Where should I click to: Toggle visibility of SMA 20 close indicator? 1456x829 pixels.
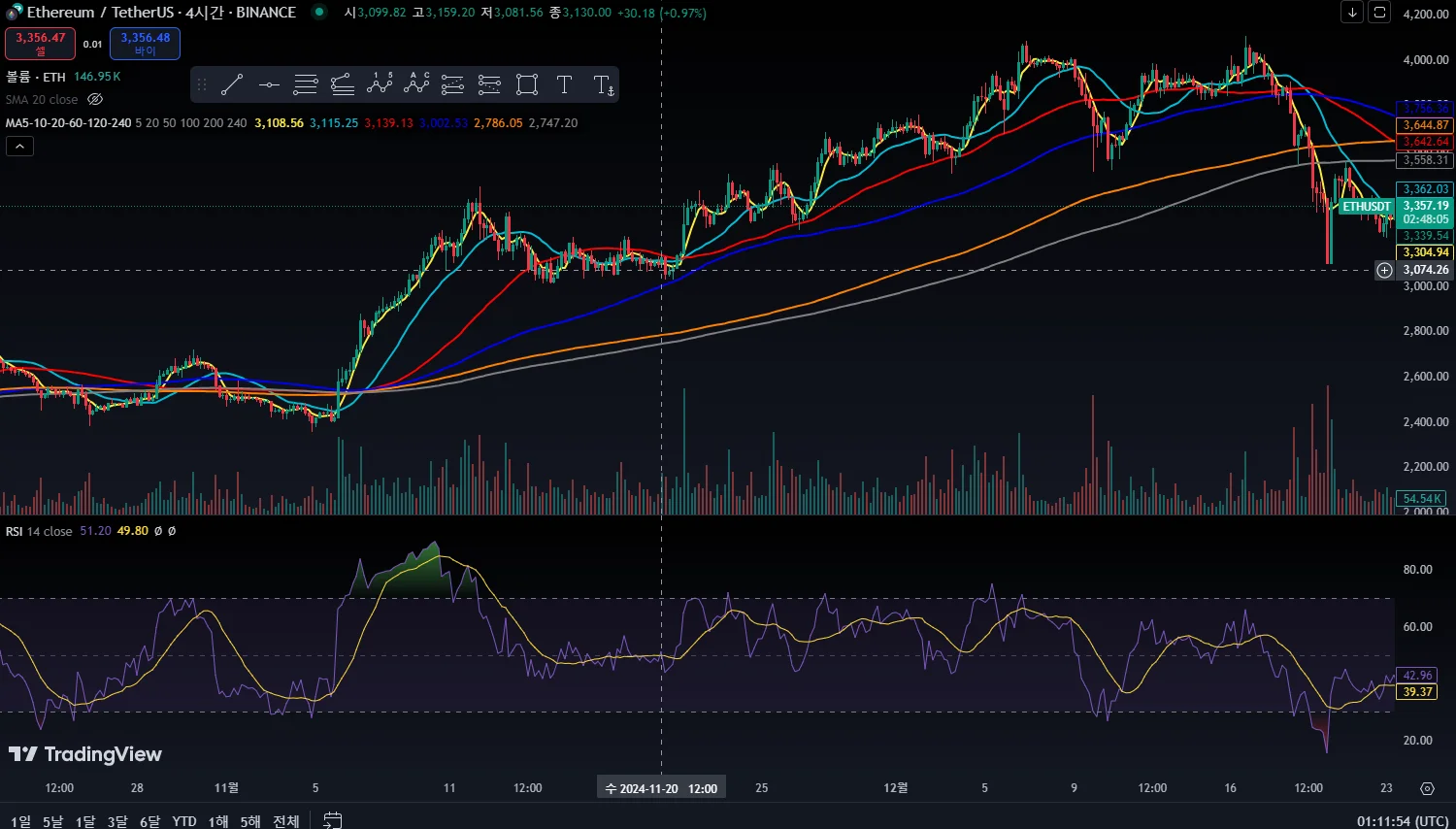(95, 99)
